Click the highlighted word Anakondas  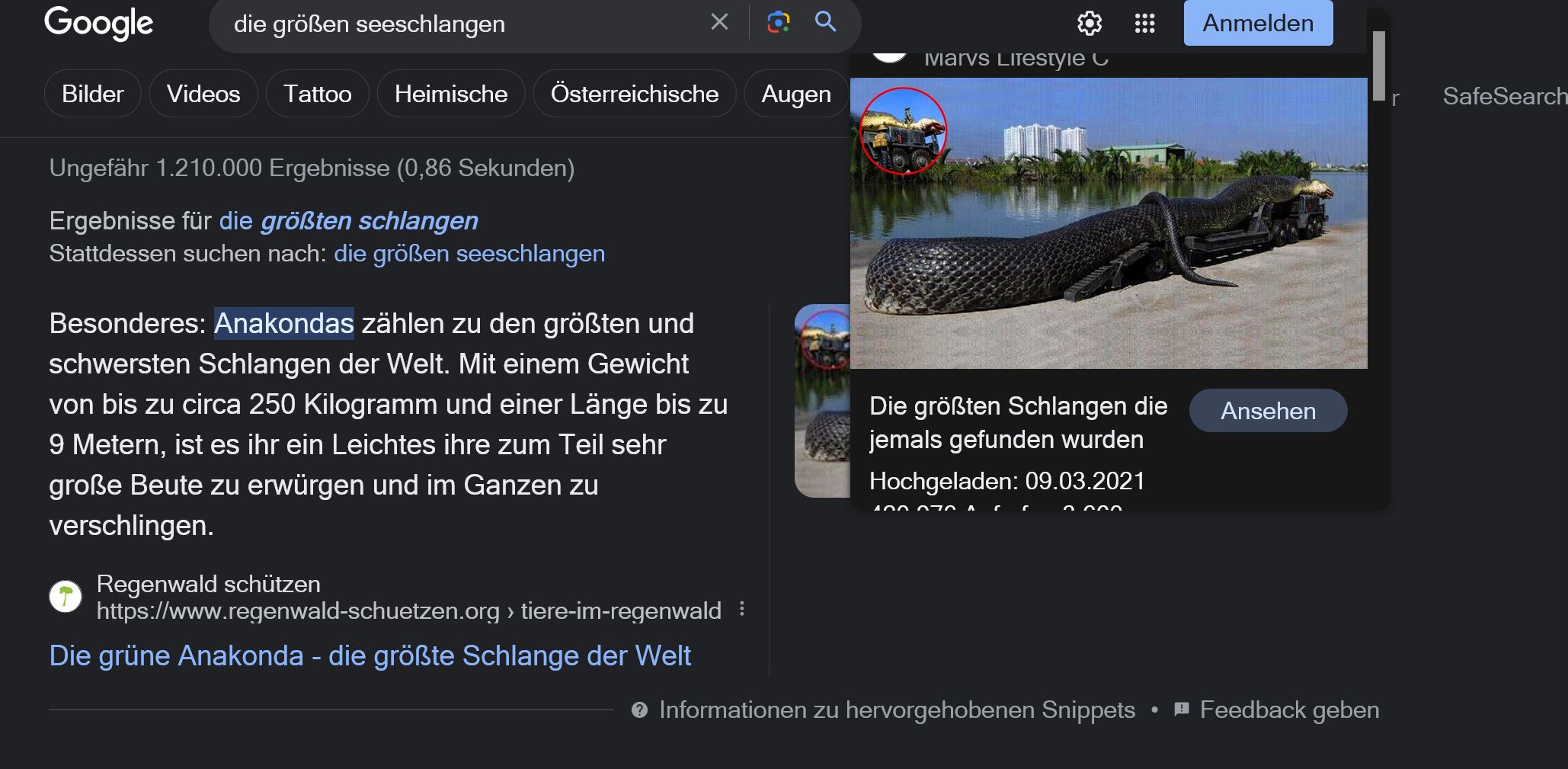[x=283, y=323]
